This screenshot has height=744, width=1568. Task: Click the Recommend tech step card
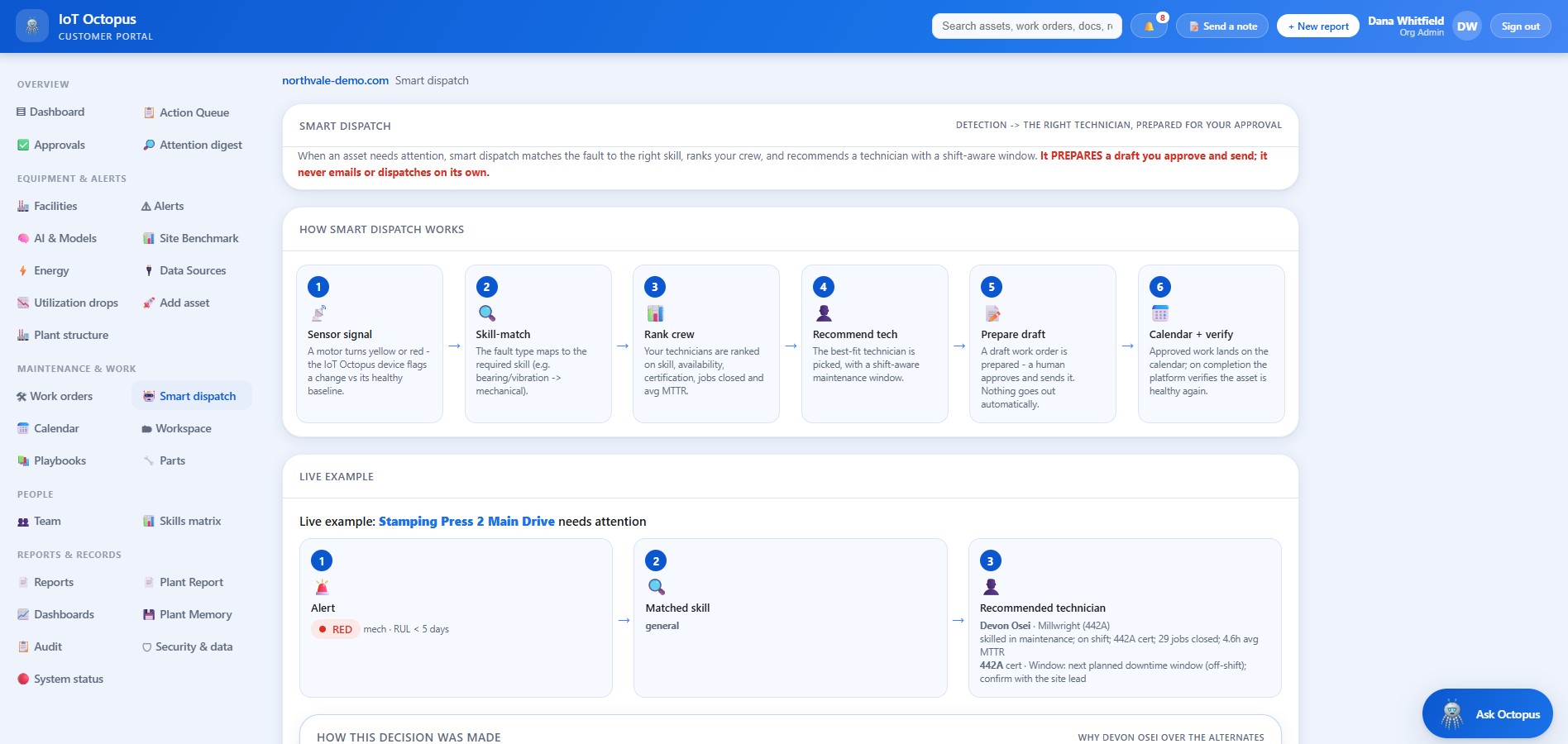coord(875,344)
